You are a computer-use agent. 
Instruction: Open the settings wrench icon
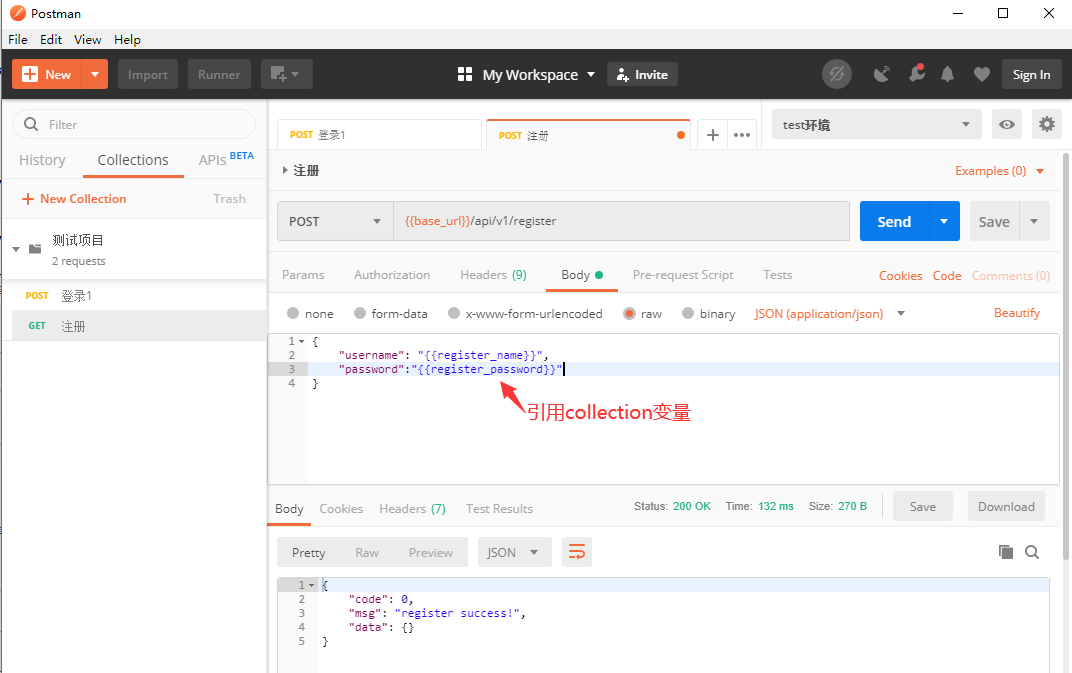(x=916, y=74)
